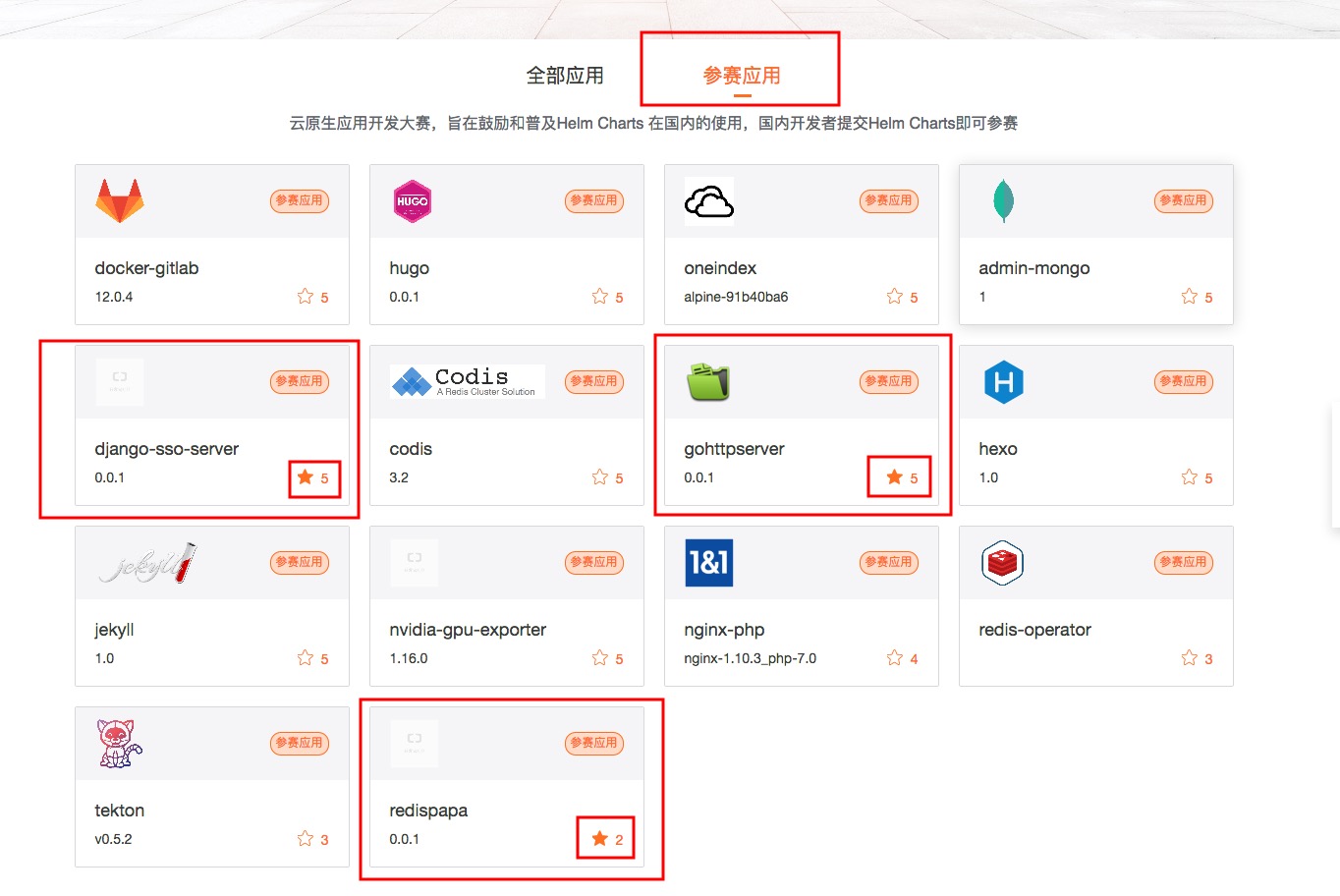The width and height of the screenshot is (1340, 896).
Task: Click the docker-gitlab fox logo icon
Action: [x=120, y=201]
